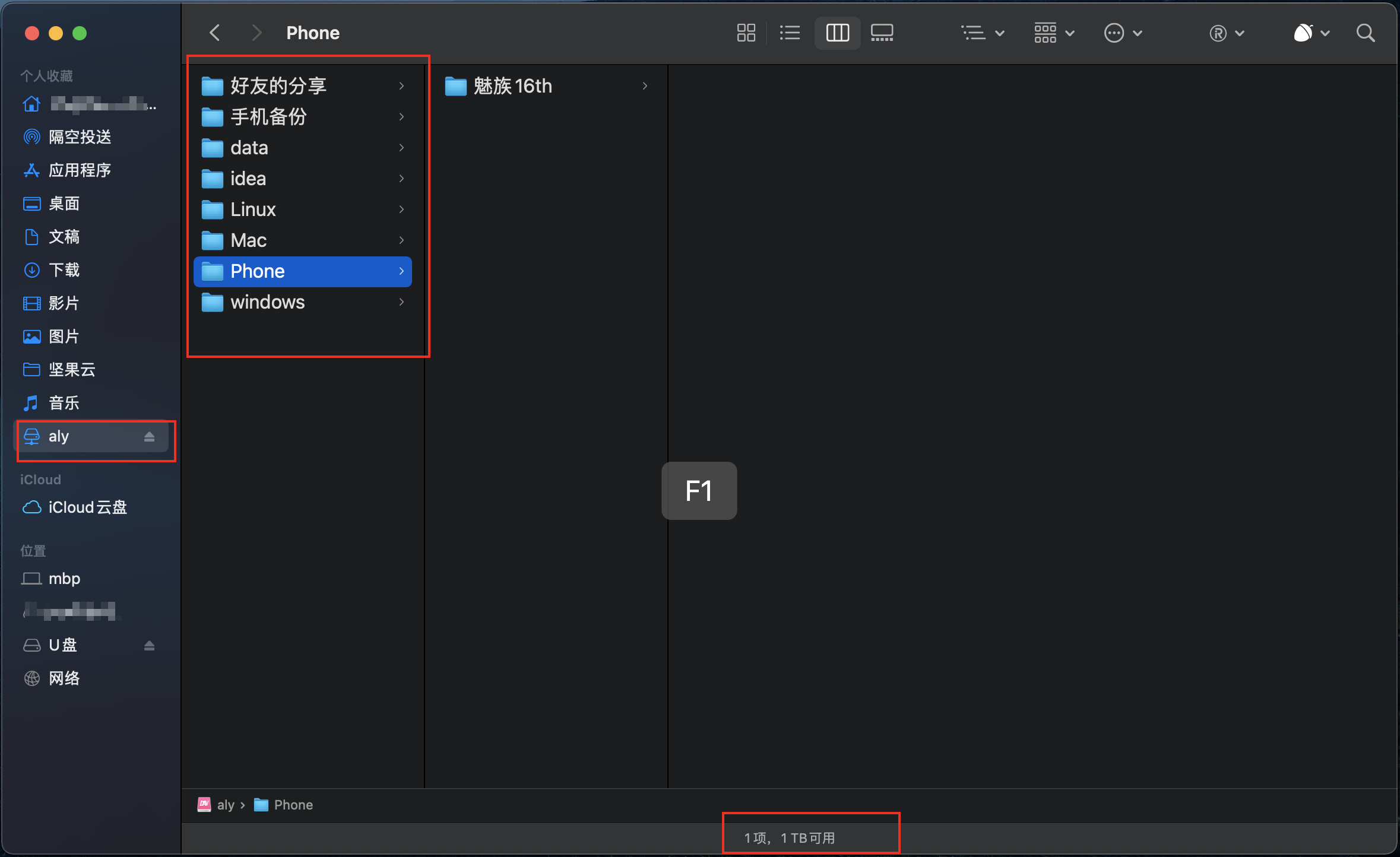Click aly in the path bar
This screenshot has height=857, width=1400.
click(x=216, y=805)
